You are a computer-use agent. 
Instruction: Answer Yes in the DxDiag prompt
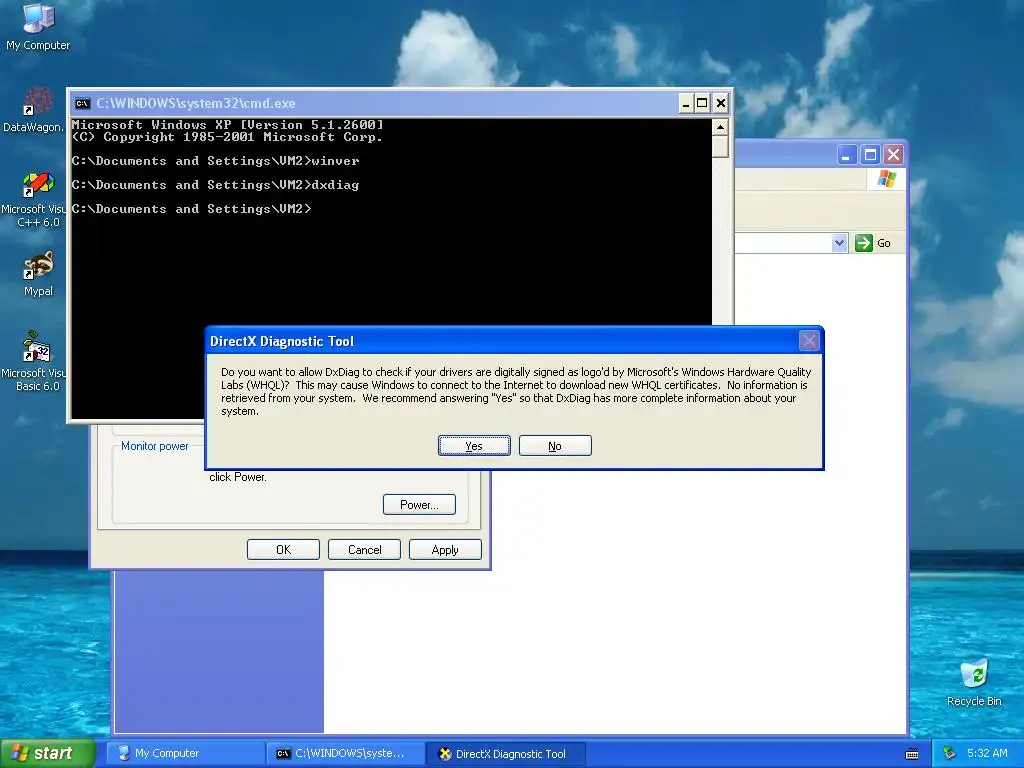point(474,446)
